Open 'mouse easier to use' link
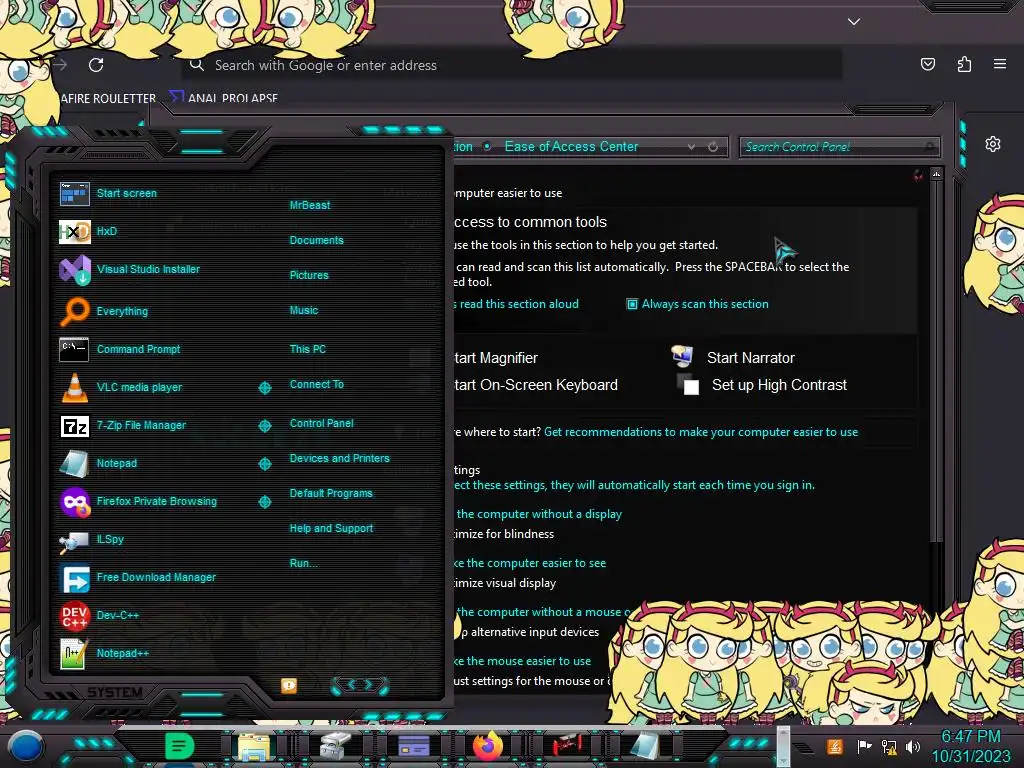The image size is (1024, 768). point(522,661)
